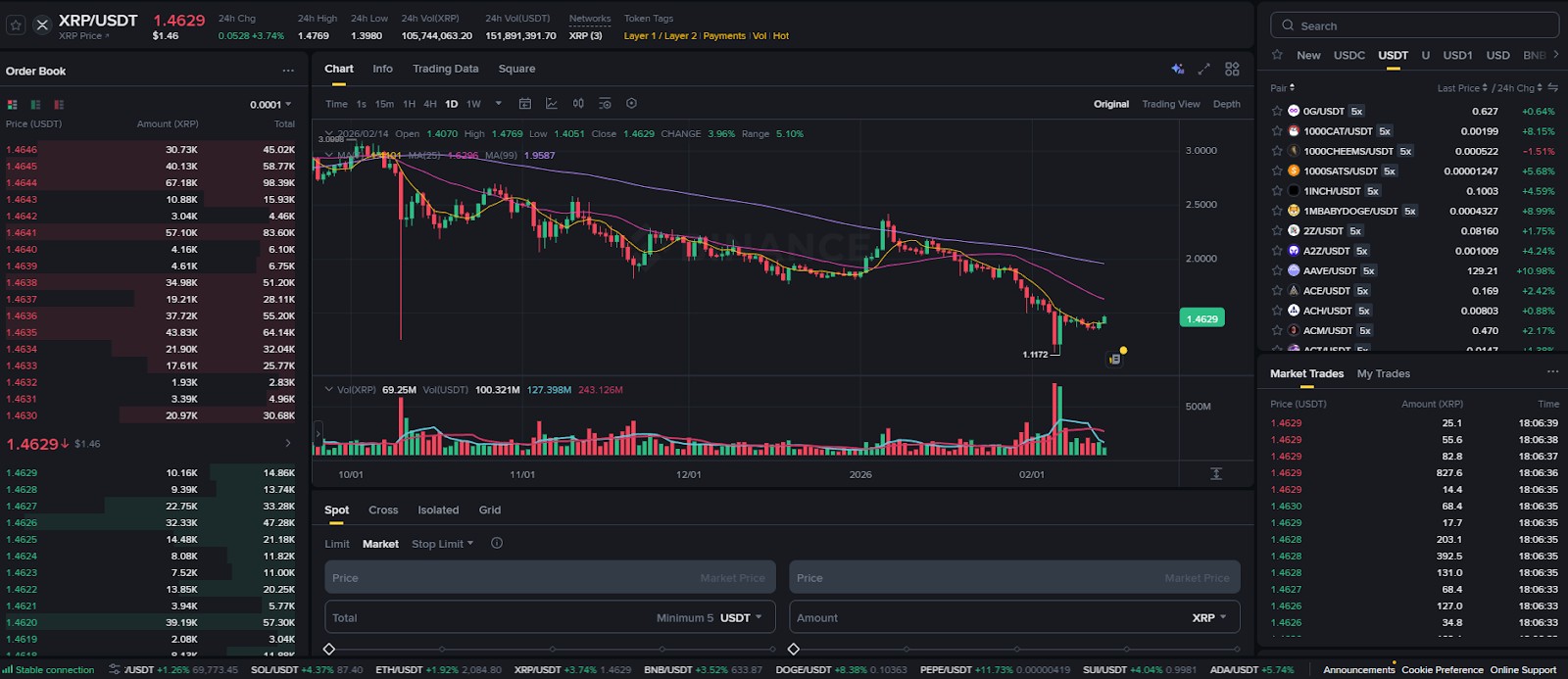
Task: Open the 0.0001 price grouping dropdown
Action: click(270, 105)
